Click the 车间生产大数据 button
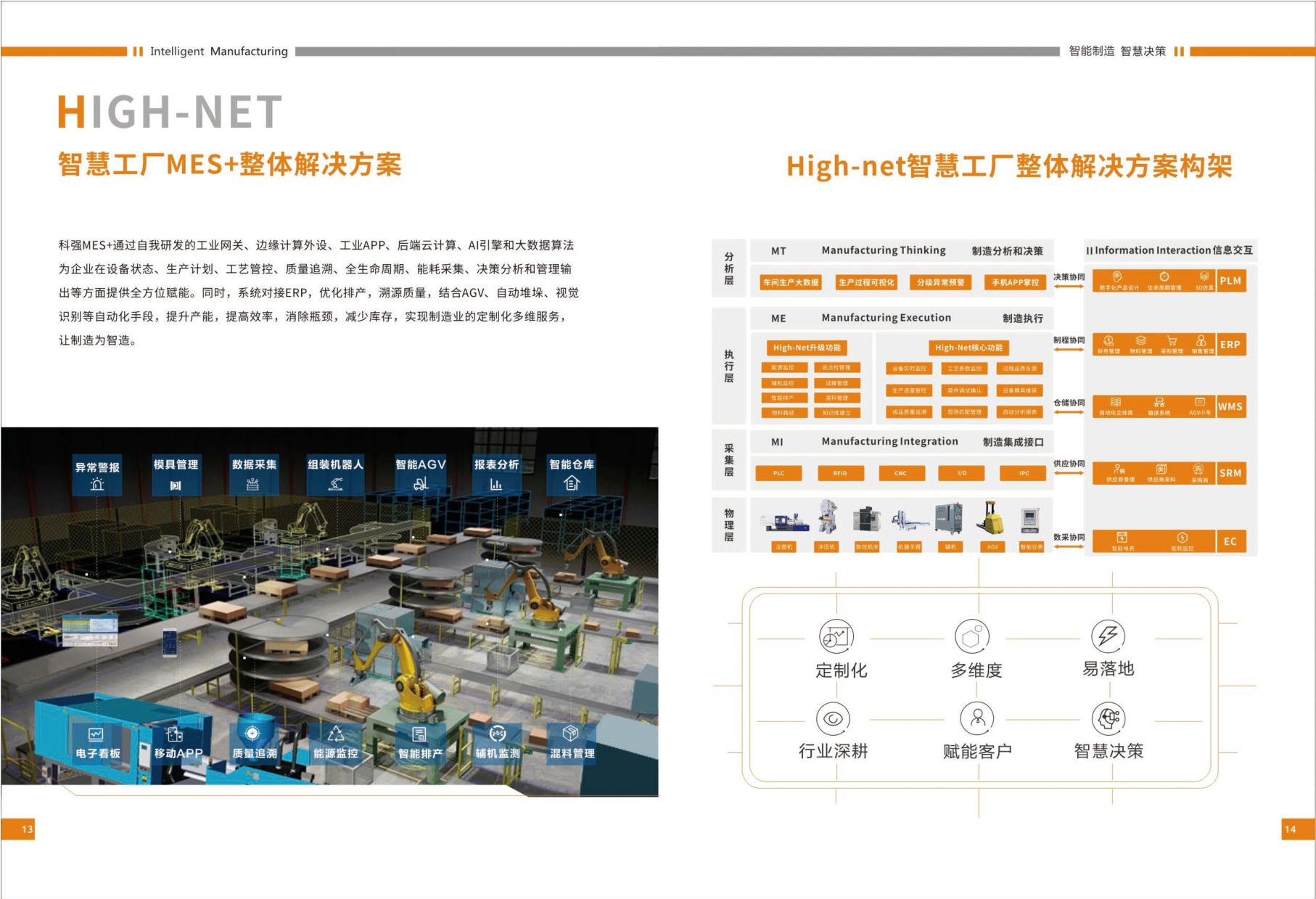1316x899 pixels. coord(791,282)
